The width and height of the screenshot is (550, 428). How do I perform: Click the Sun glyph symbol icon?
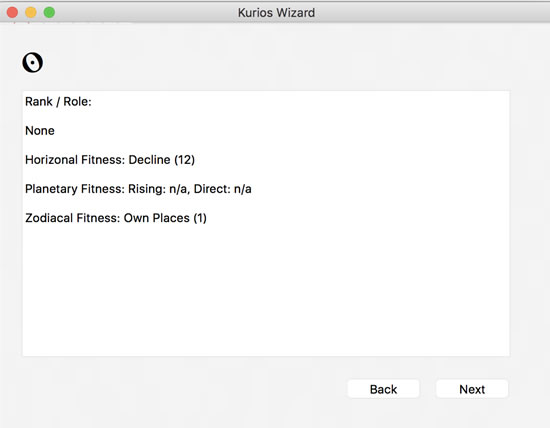(x=33, y=63)
